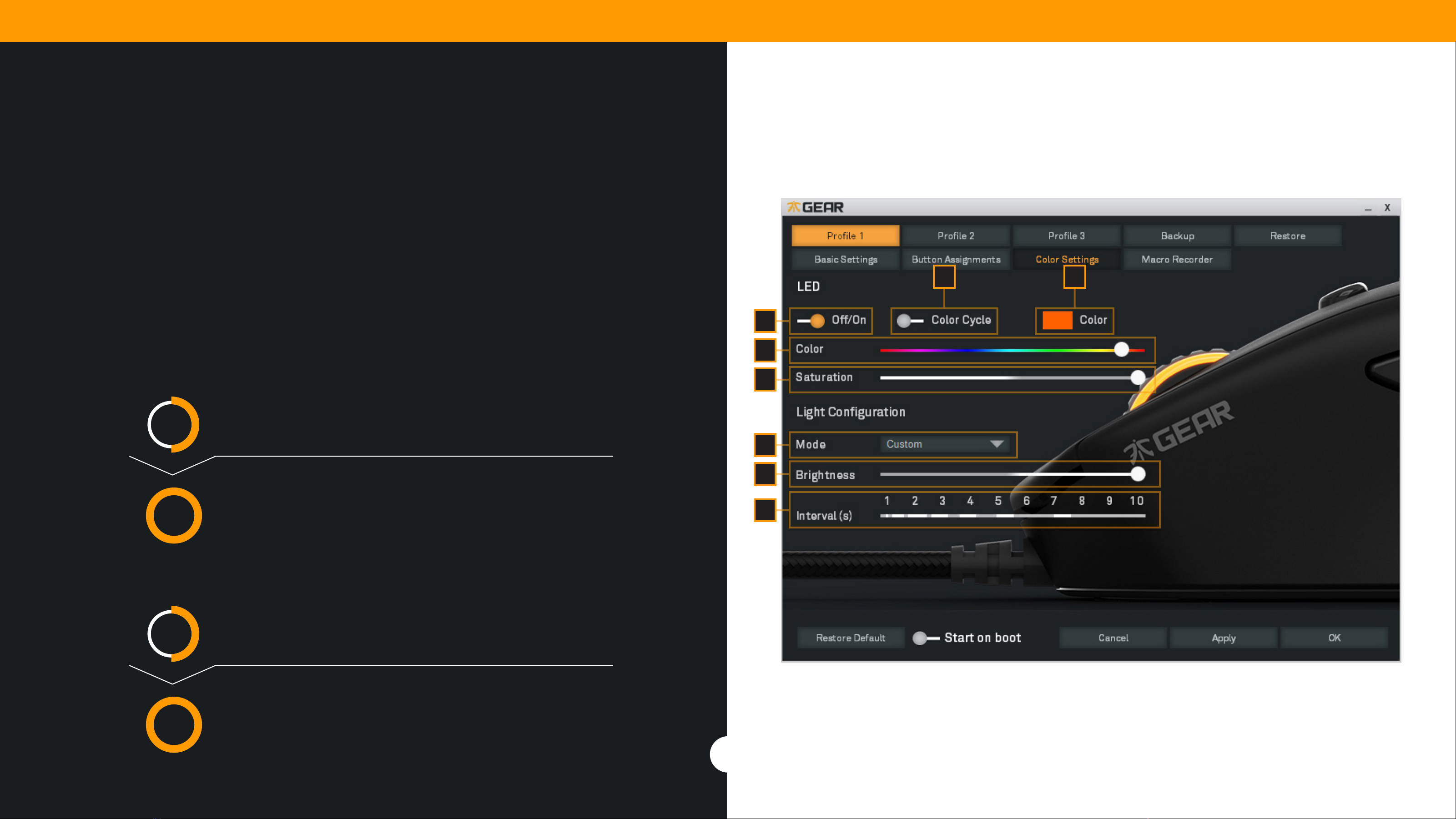This screenshot has height=819, width=1456.
Task: Click the OK button
Action: [x=1334, y=638]
